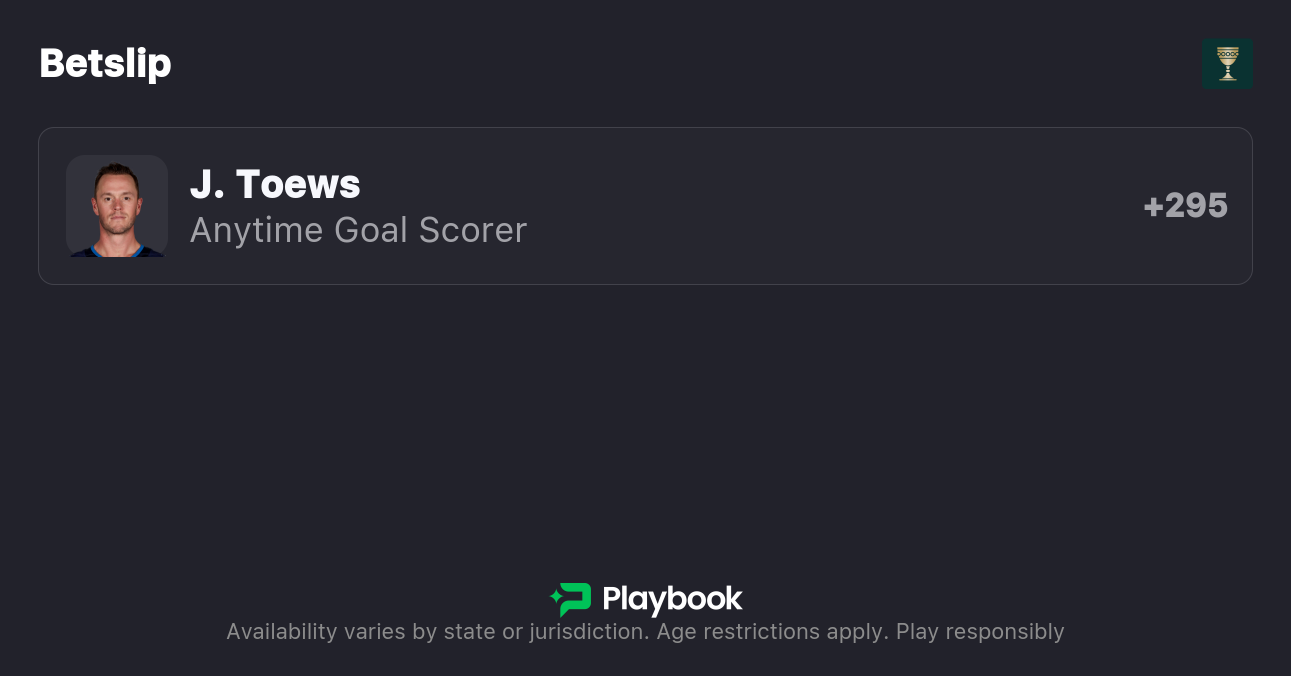Select the Anytime Goal Scorer market label
The height and width of the screenshot is (676, 1291).
pyautogui.click(x=358, y=230)
